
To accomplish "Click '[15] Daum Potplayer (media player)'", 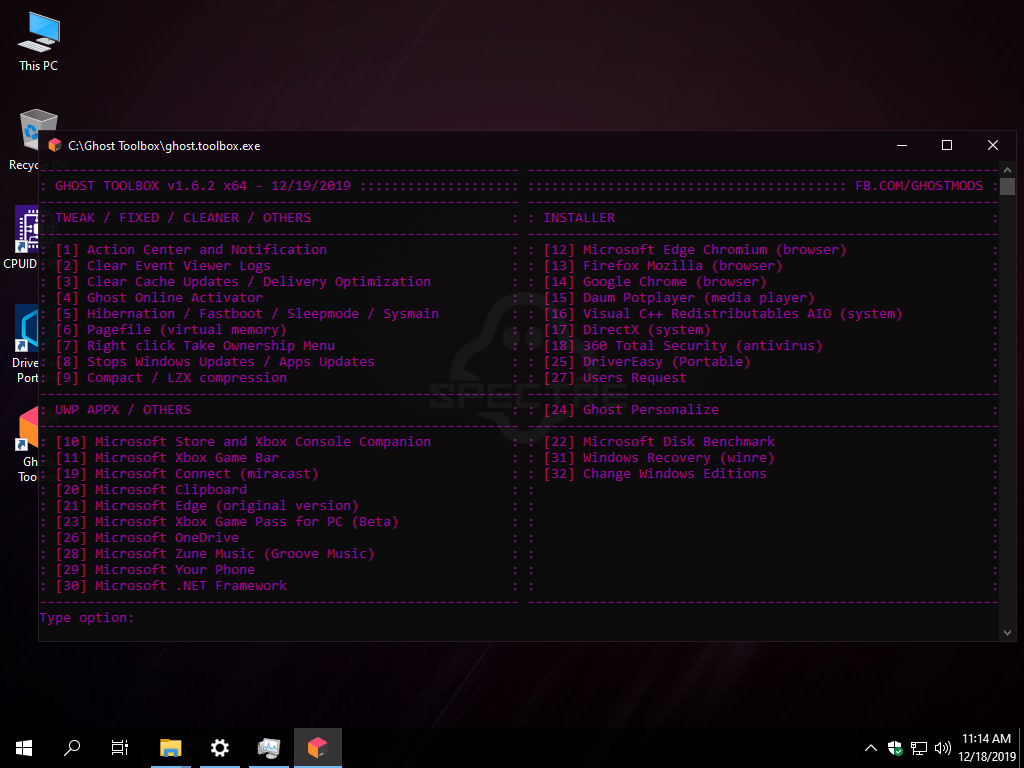I will tap(680, 297).
